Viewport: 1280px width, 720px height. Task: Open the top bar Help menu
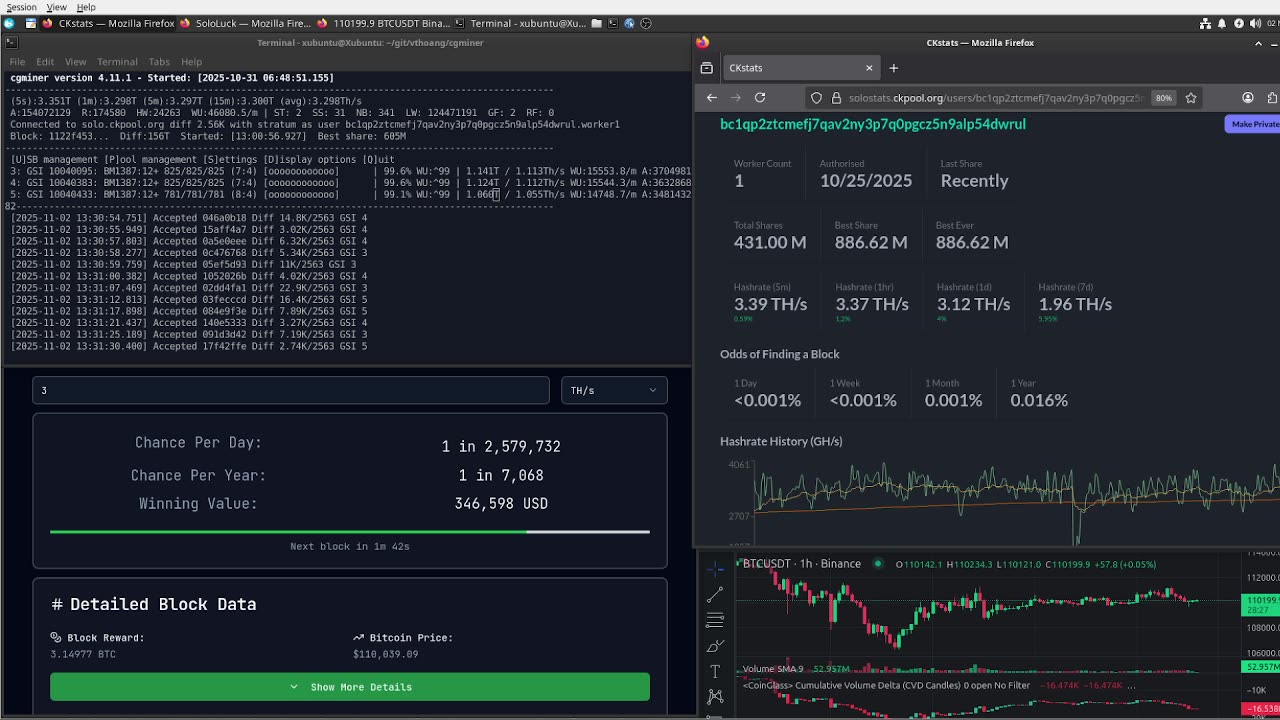[x=86, y=7]
